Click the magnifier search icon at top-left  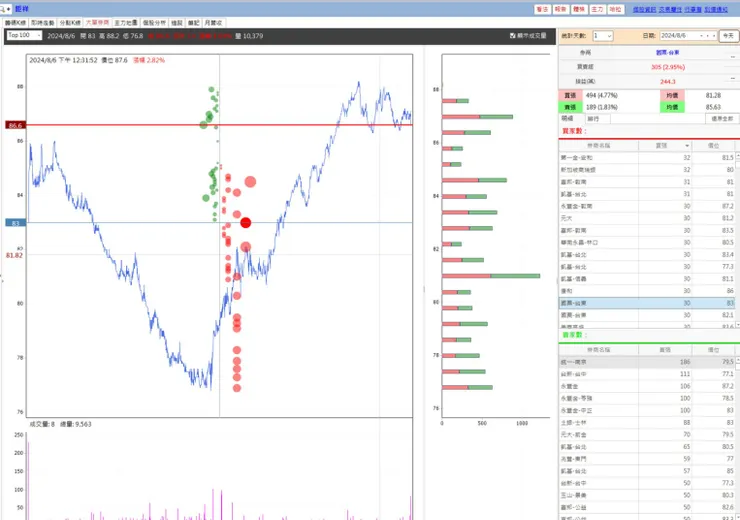pos(3,9)
